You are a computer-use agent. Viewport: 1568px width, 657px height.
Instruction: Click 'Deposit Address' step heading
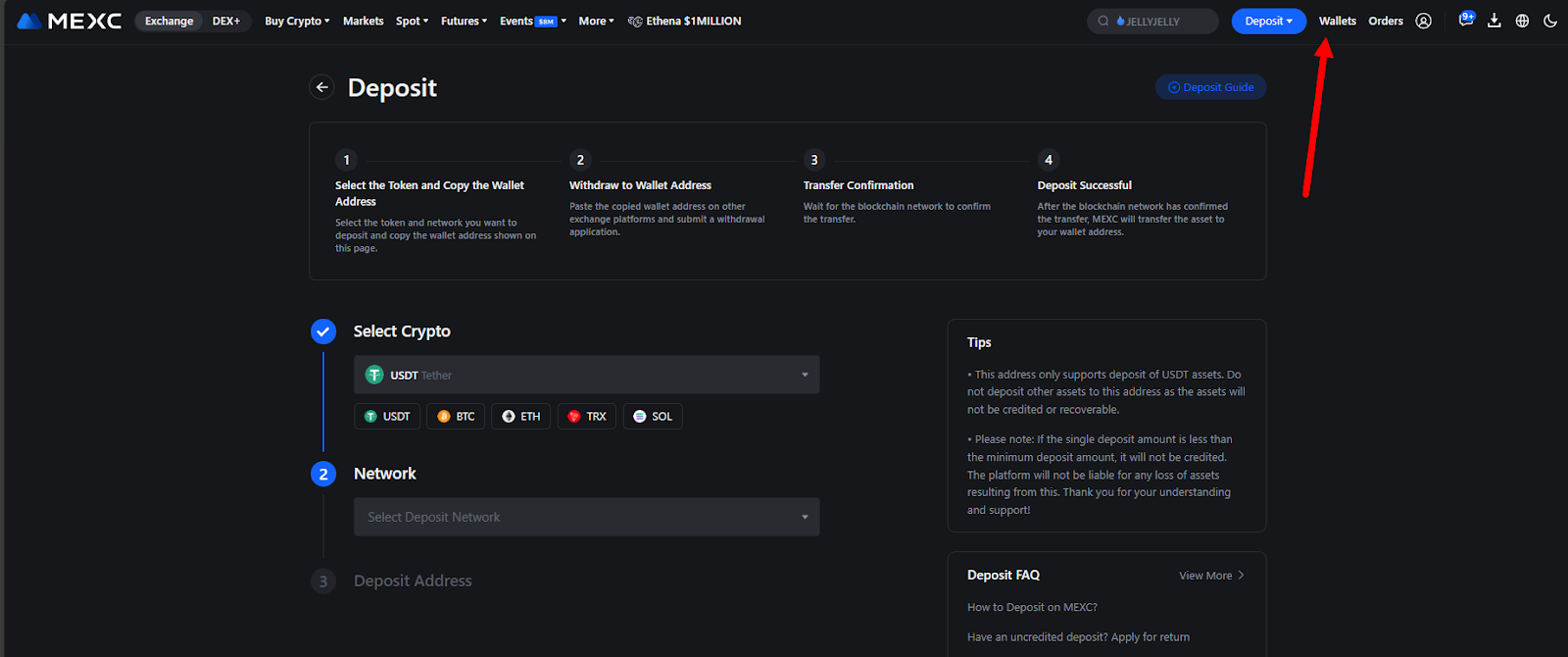point(413,581)
